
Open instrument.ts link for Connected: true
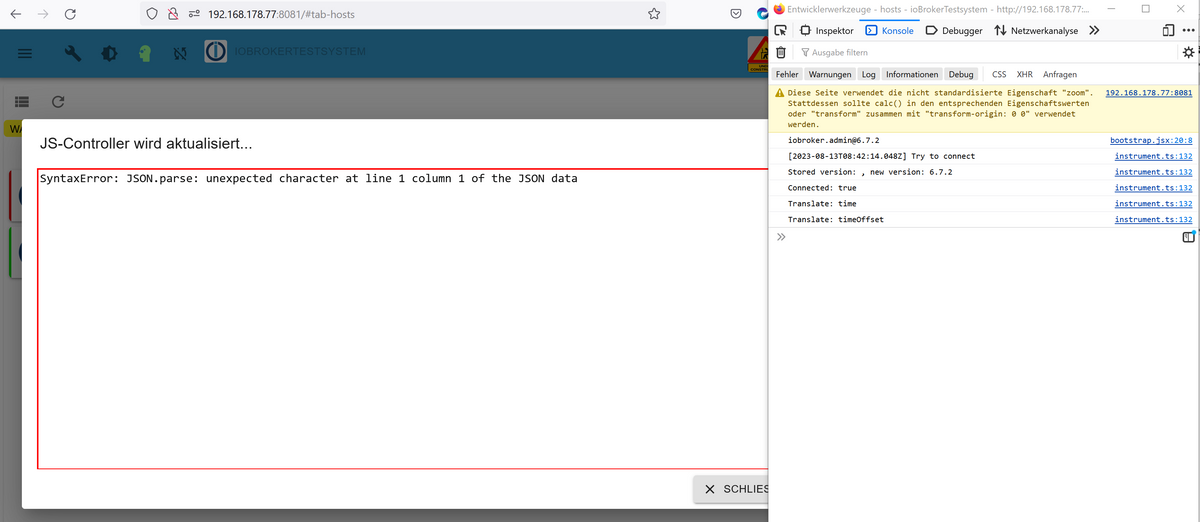[x=1153, y=188]
